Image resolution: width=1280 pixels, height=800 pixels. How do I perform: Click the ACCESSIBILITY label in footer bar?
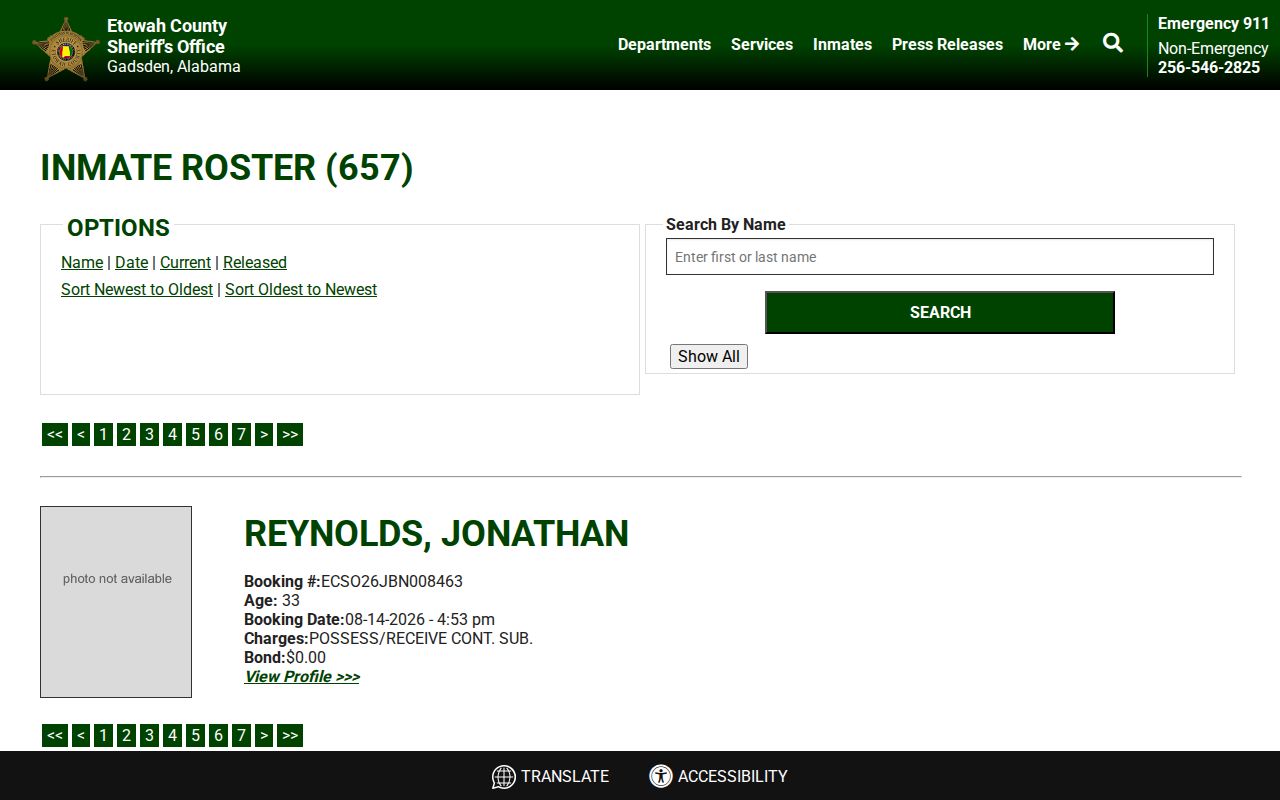(x=733, y=776)
